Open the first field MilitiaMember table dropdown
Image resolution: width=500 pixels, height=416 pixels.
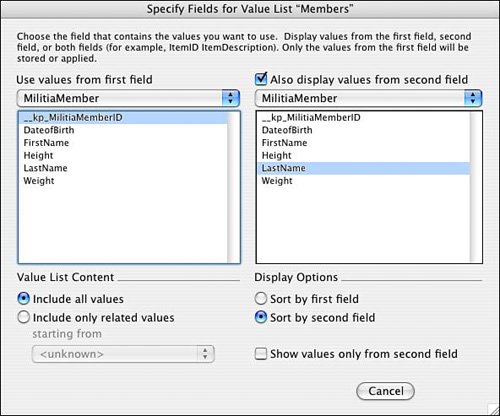pyautogui.click(x=128, y=98)
